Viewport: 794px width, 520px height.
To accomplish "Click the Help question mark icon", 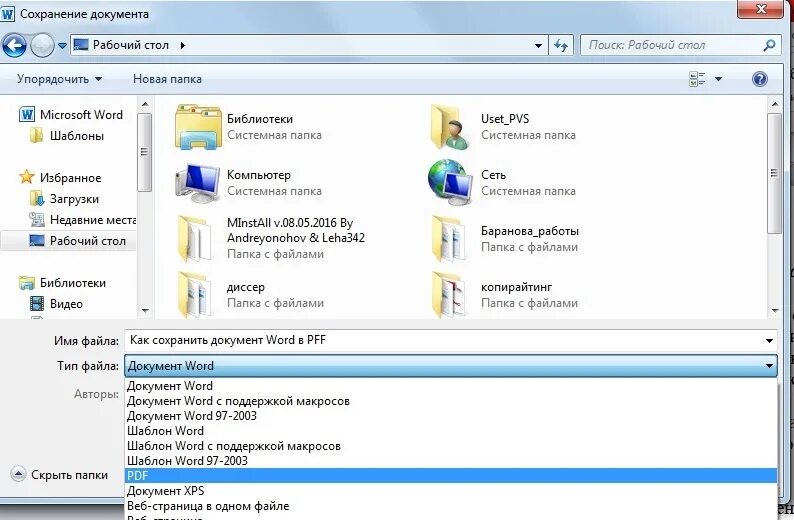I will (760, 79).
